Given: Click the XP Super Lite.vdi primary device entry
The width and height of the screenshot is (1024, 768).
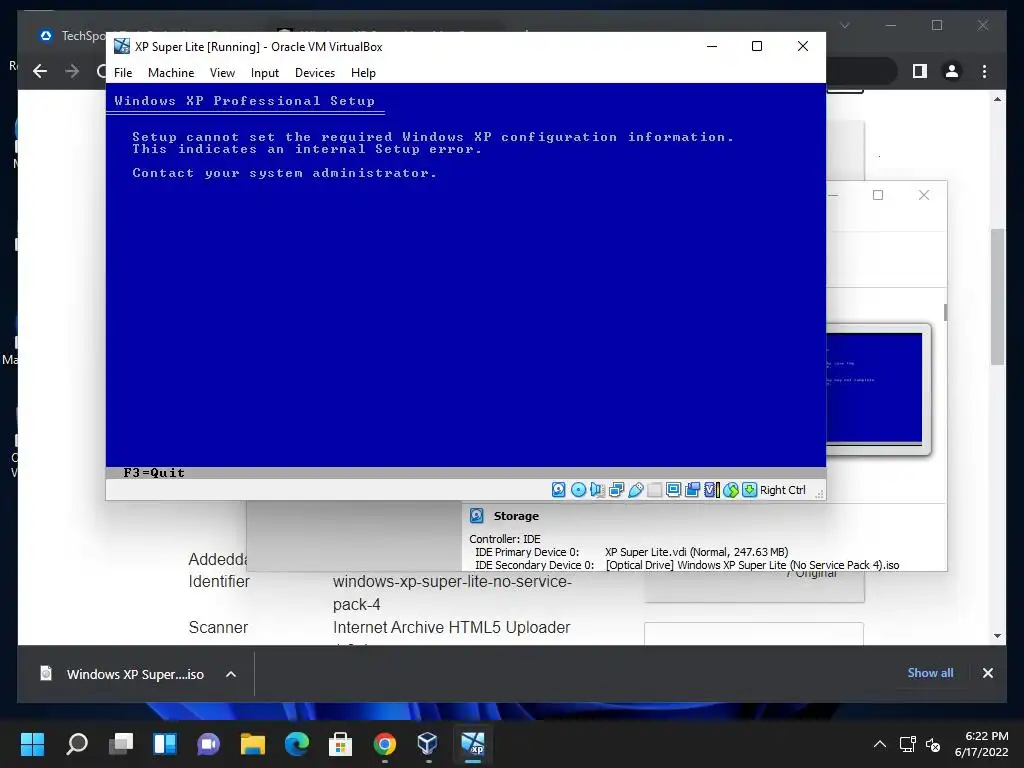Looking at the screenshot, I should tap(696, 552).
